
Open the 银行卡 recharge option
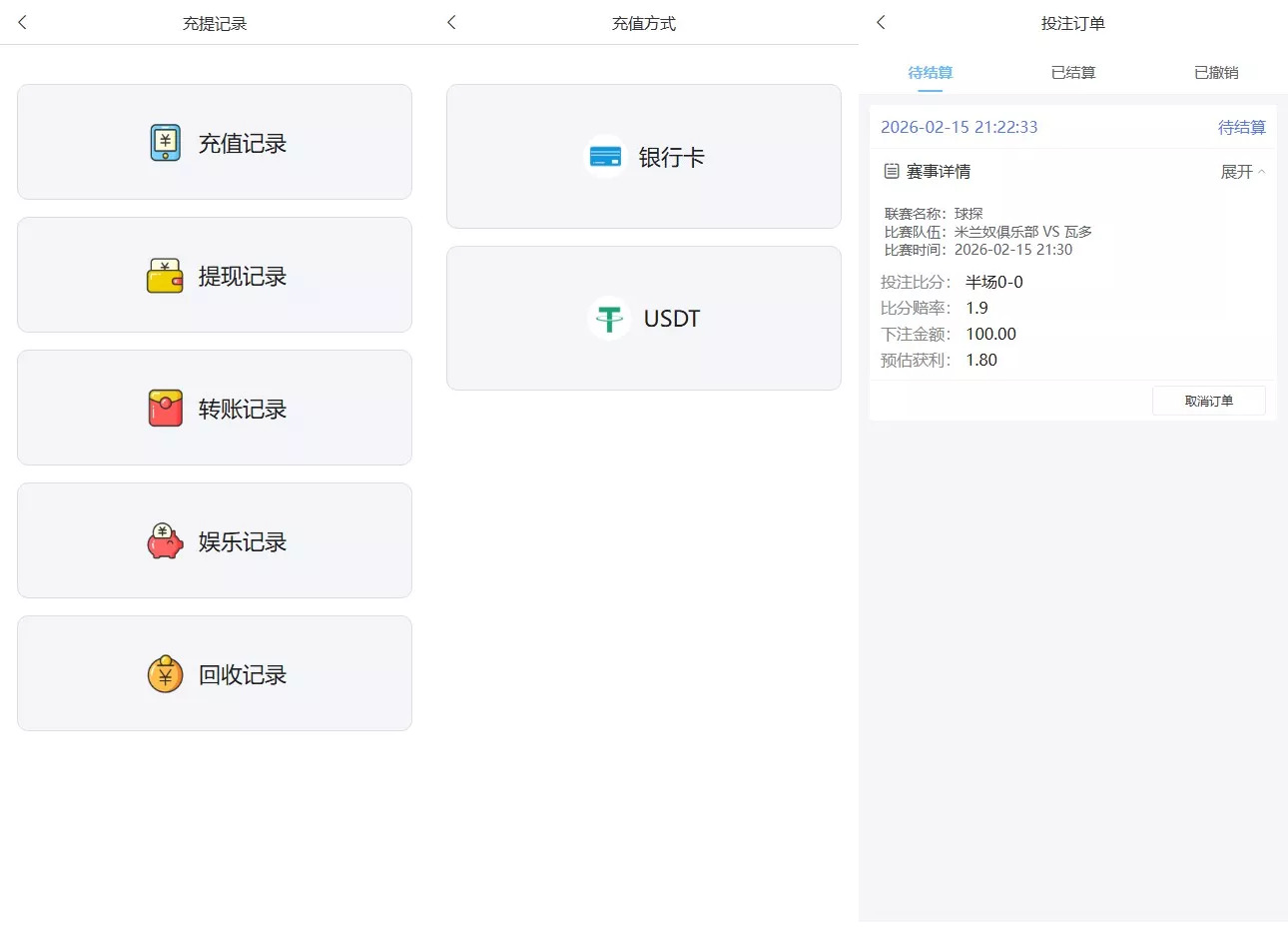(643, 156)
